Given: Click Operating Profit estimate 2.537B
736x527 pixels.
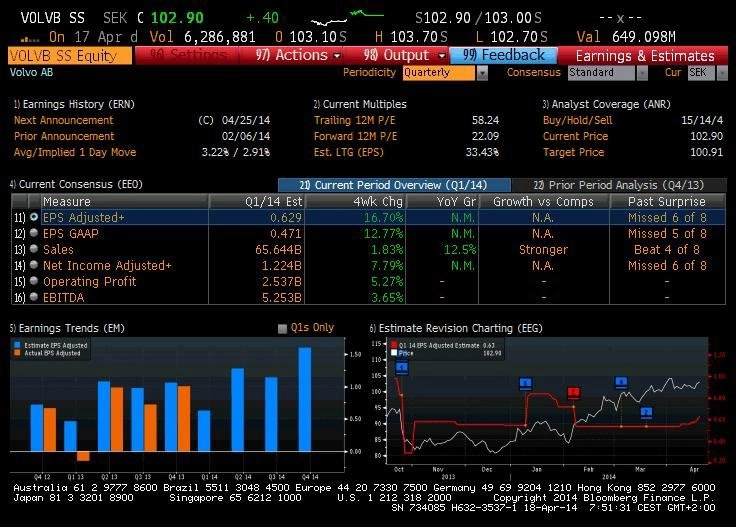Looking at the screenshot, I should point(282,282).
